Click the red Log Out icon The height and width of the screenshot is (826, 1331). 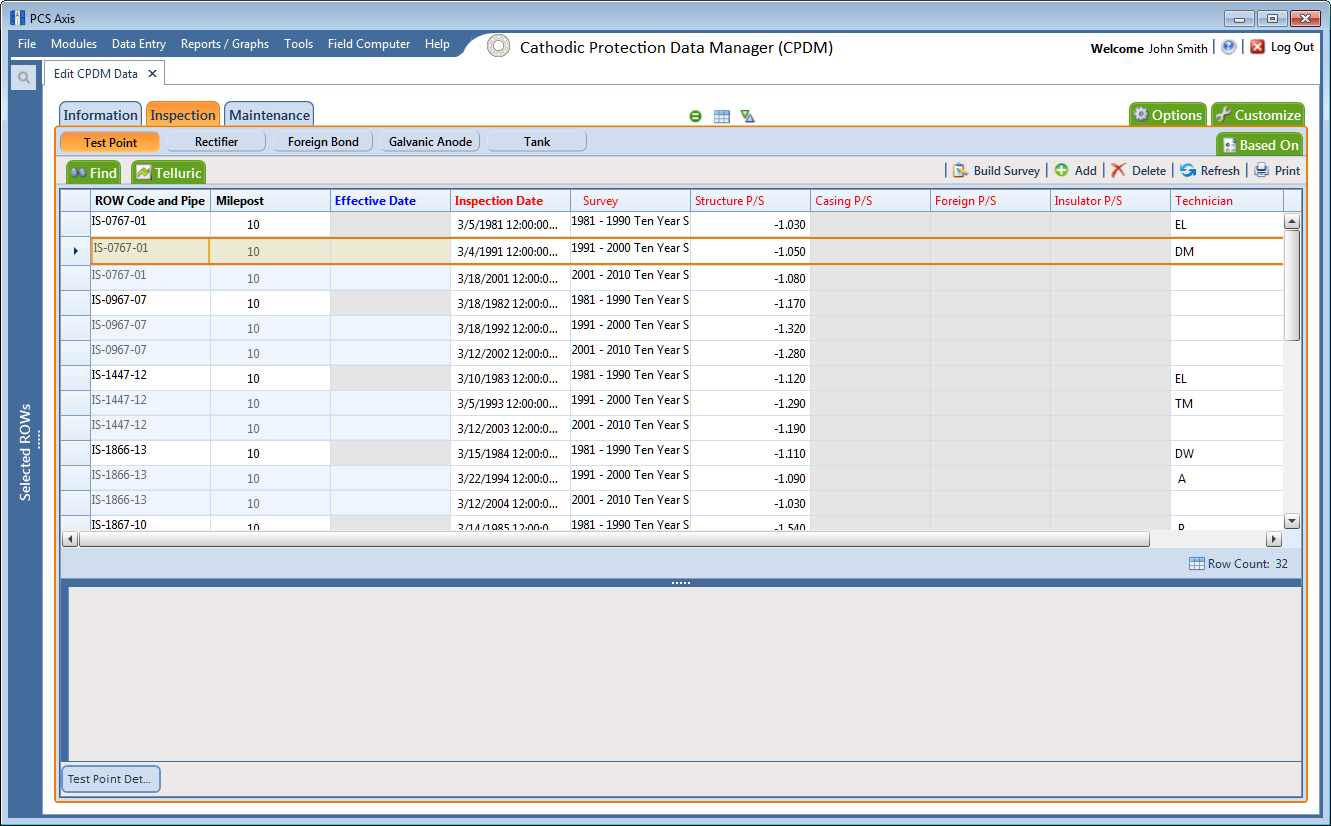(x=1258, y=47)
